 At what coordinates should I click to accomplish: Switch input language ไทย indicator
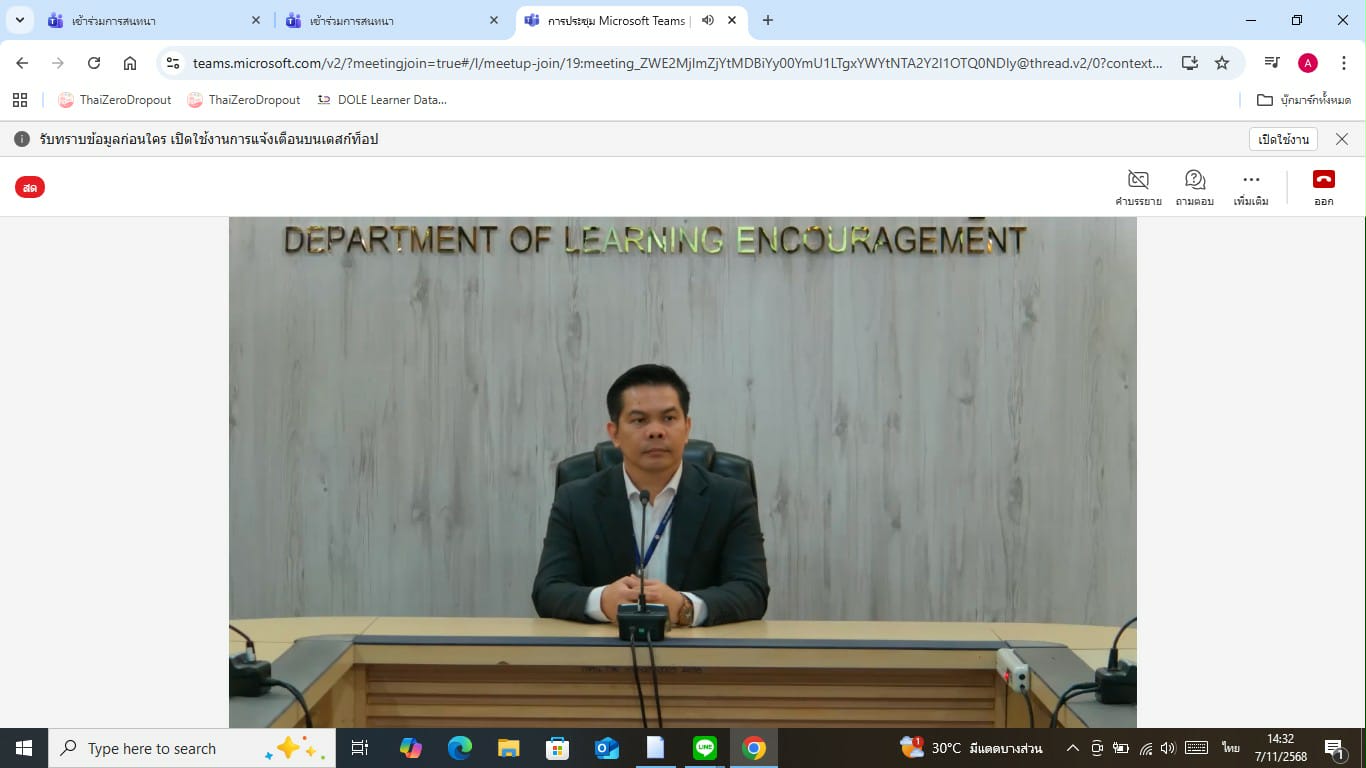[x=1230, y=748]
